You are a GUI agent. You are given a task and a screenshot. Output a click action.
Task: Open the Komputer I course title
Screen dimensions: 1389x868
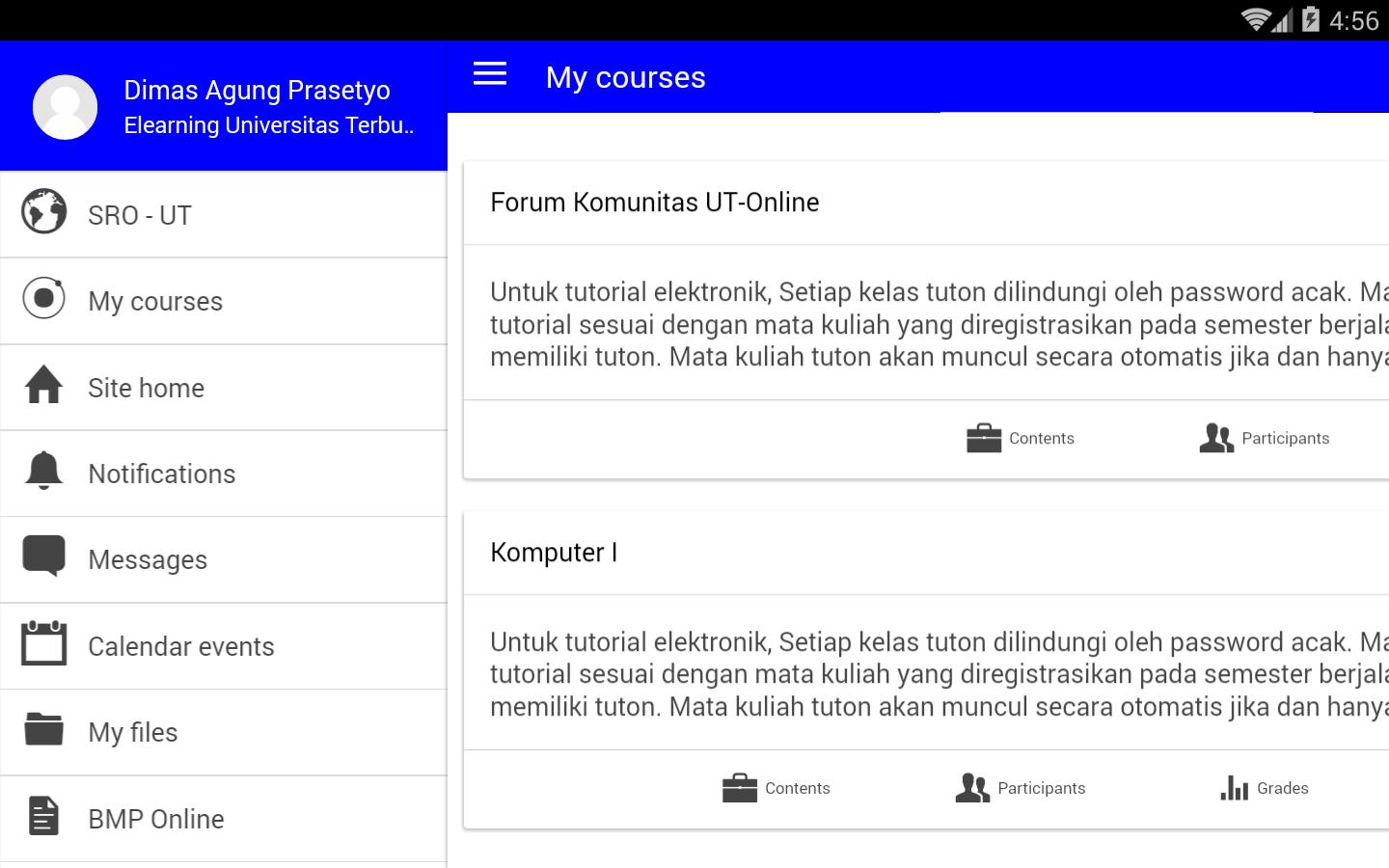click(554, 553)
